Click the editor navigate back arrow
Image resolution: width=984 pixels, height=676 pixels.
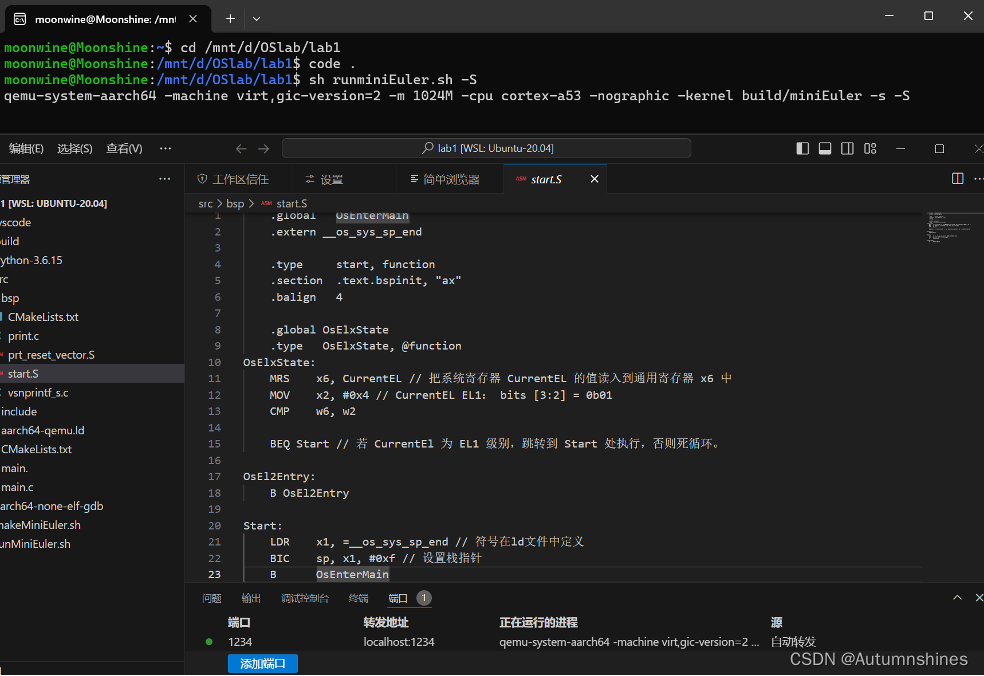point(240,147)
